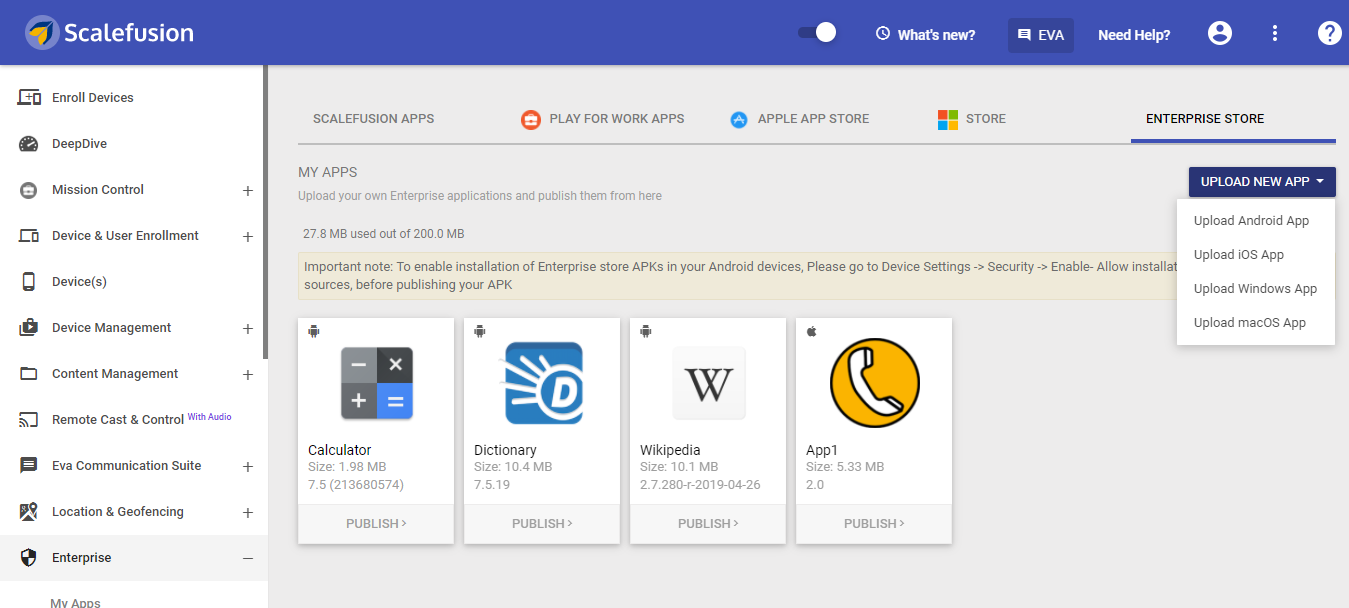Click the Content Management folder icon
The width and height of the screenshot is (1349, 608).
point(29,373)
